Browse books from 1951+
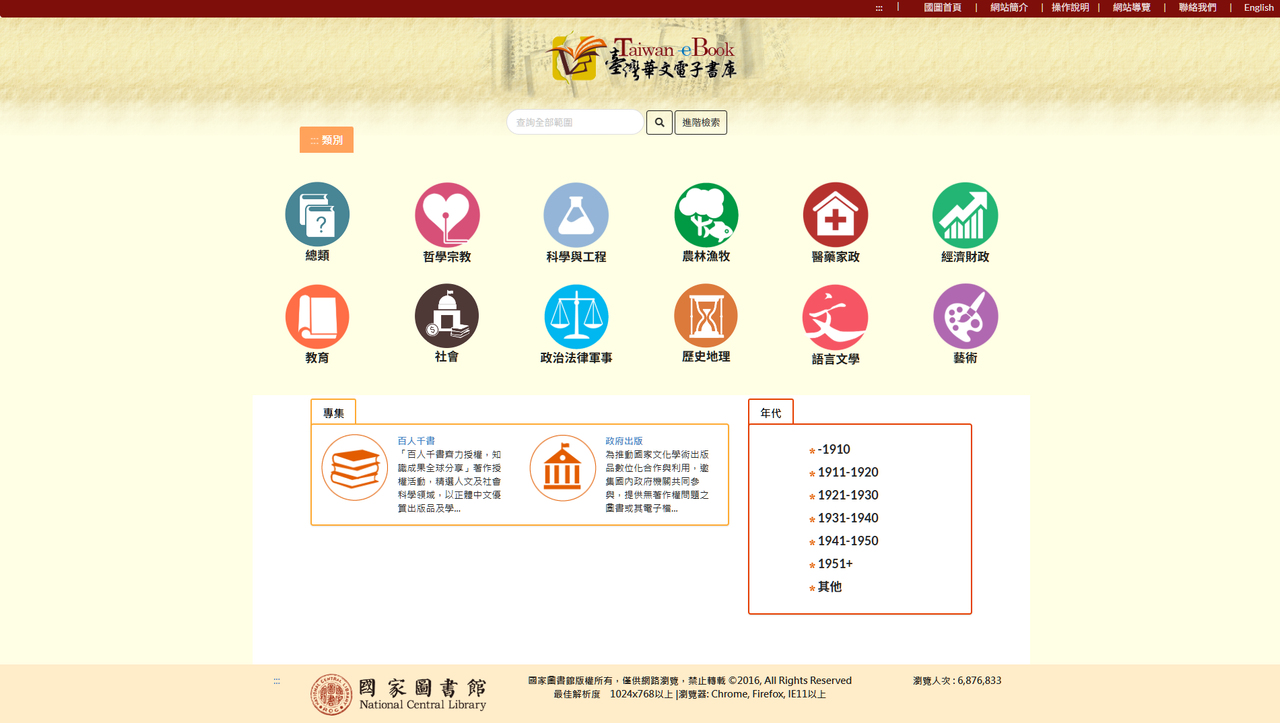This screenshot has height=723, width=1280. [x=835, y=565]
